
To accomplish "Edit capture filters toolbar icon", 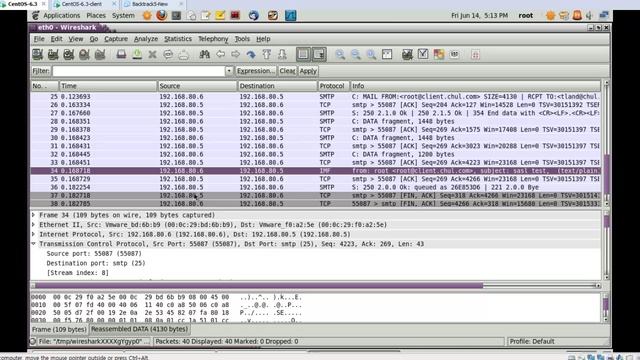I will [407, 54].
